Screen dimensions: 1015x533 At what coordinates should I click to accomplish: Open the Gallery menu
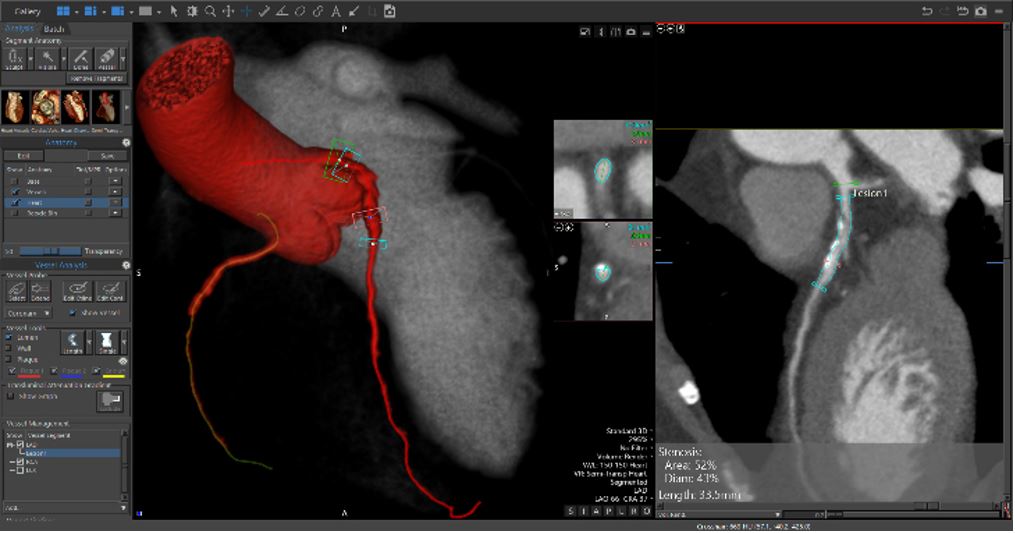[27, 11]
